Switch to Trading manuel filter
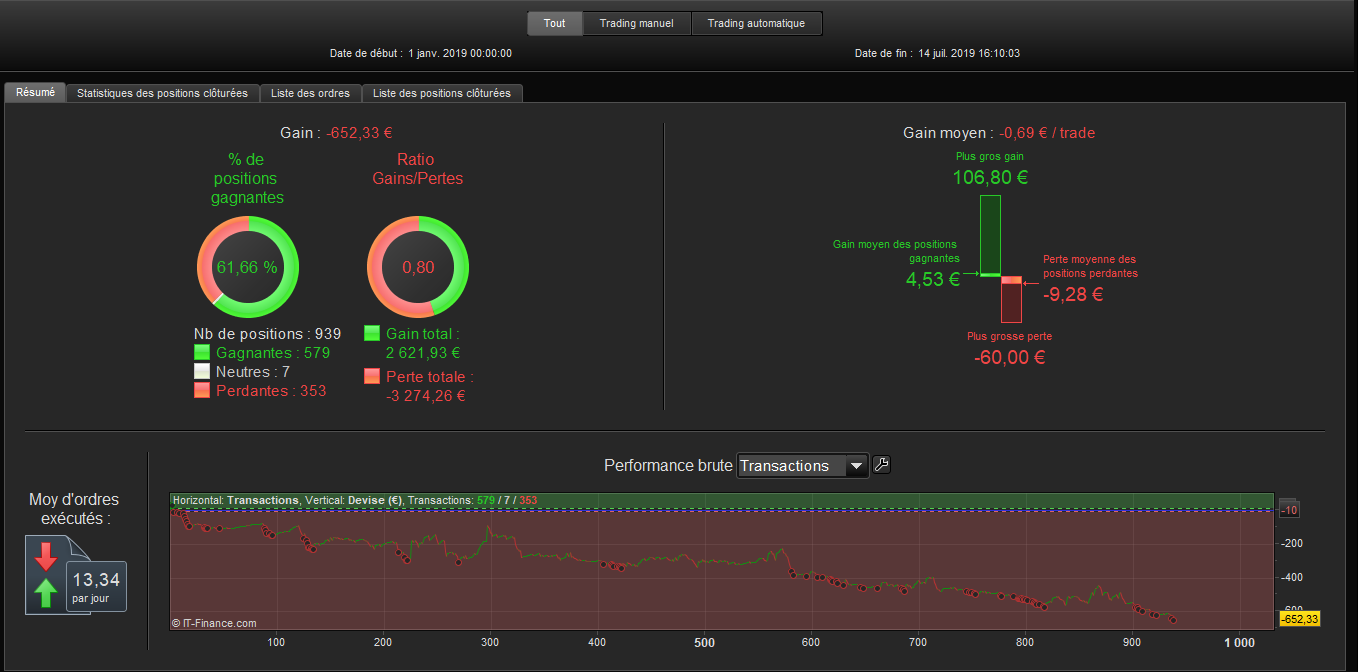Image resolution: width=1358 pixels, height=672 pixels. 637,23
